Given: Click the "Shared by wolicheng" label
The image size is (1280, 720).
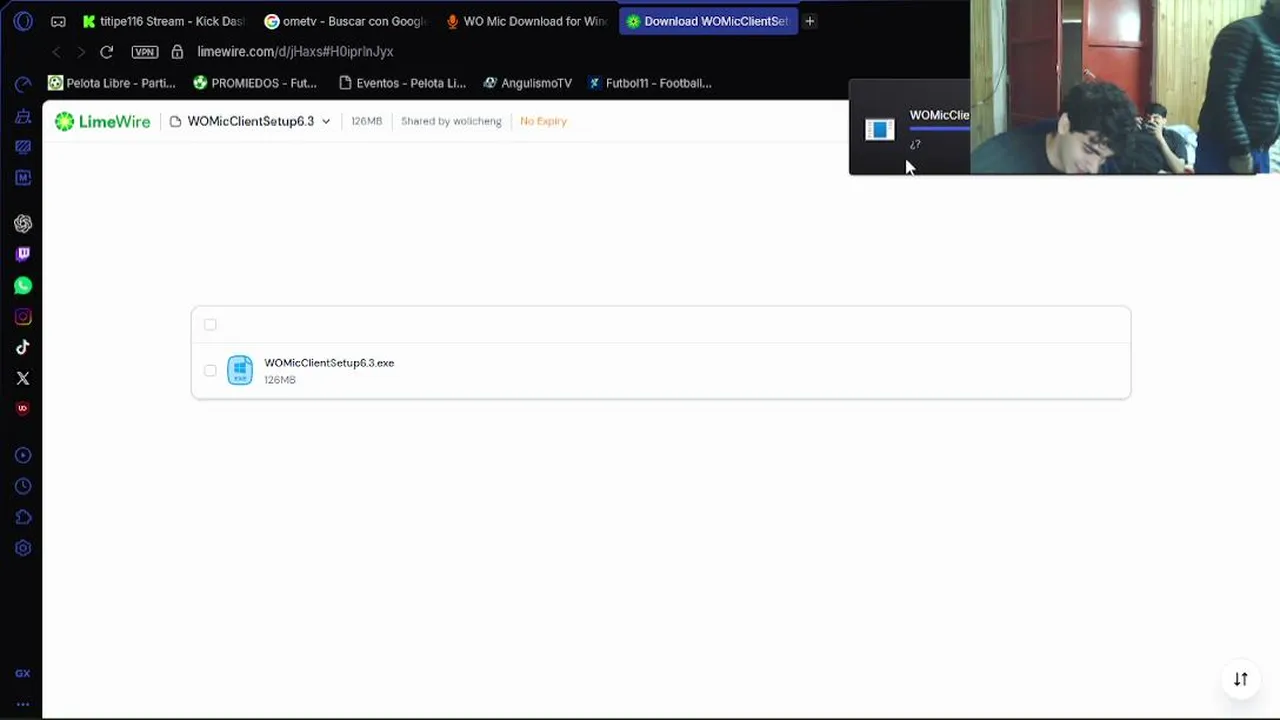Looking at the screenshot, I should [451, 121].
